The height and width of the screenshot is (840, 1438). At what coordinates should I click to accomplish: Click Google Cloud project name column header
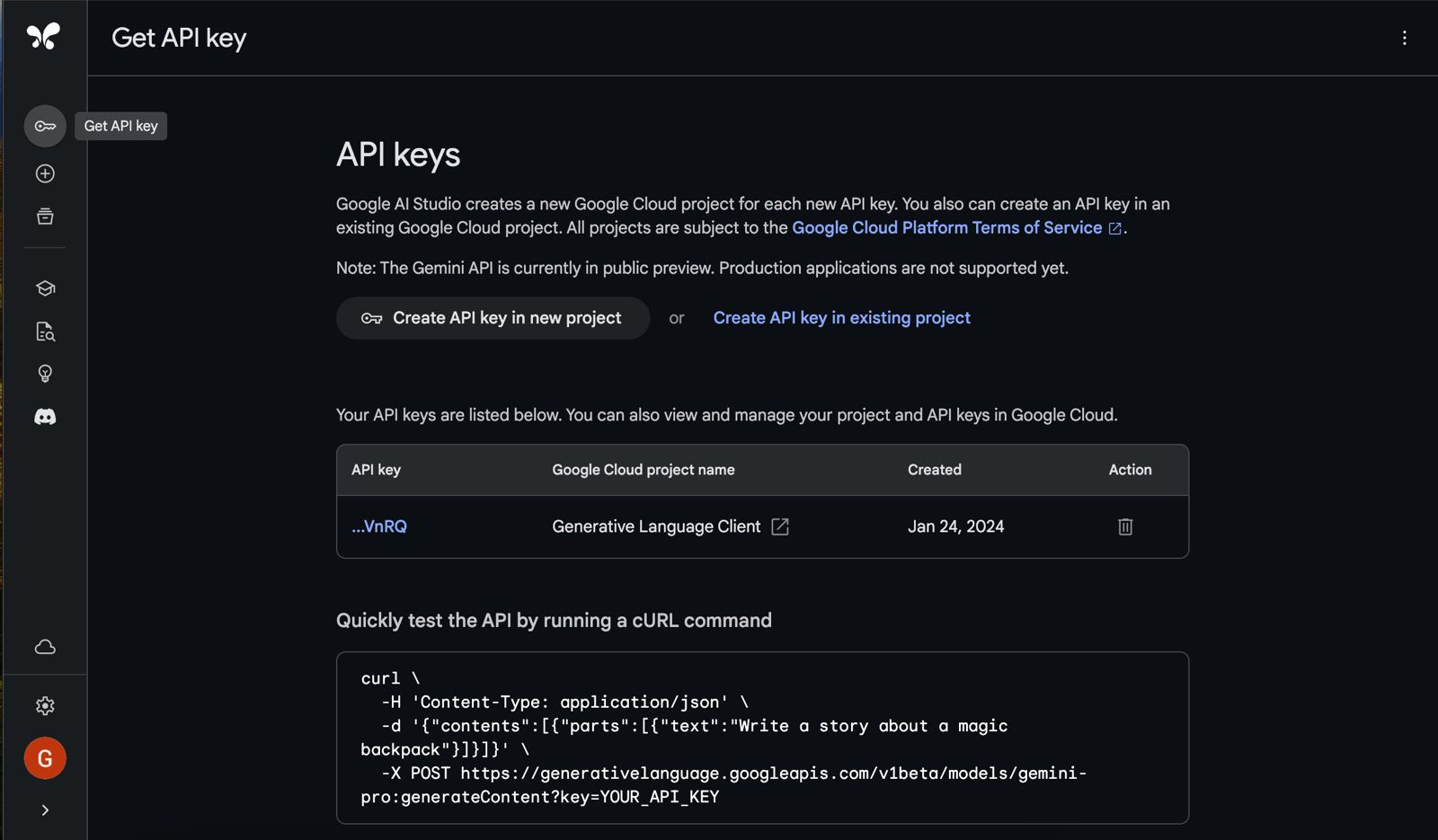click(644, 470)
